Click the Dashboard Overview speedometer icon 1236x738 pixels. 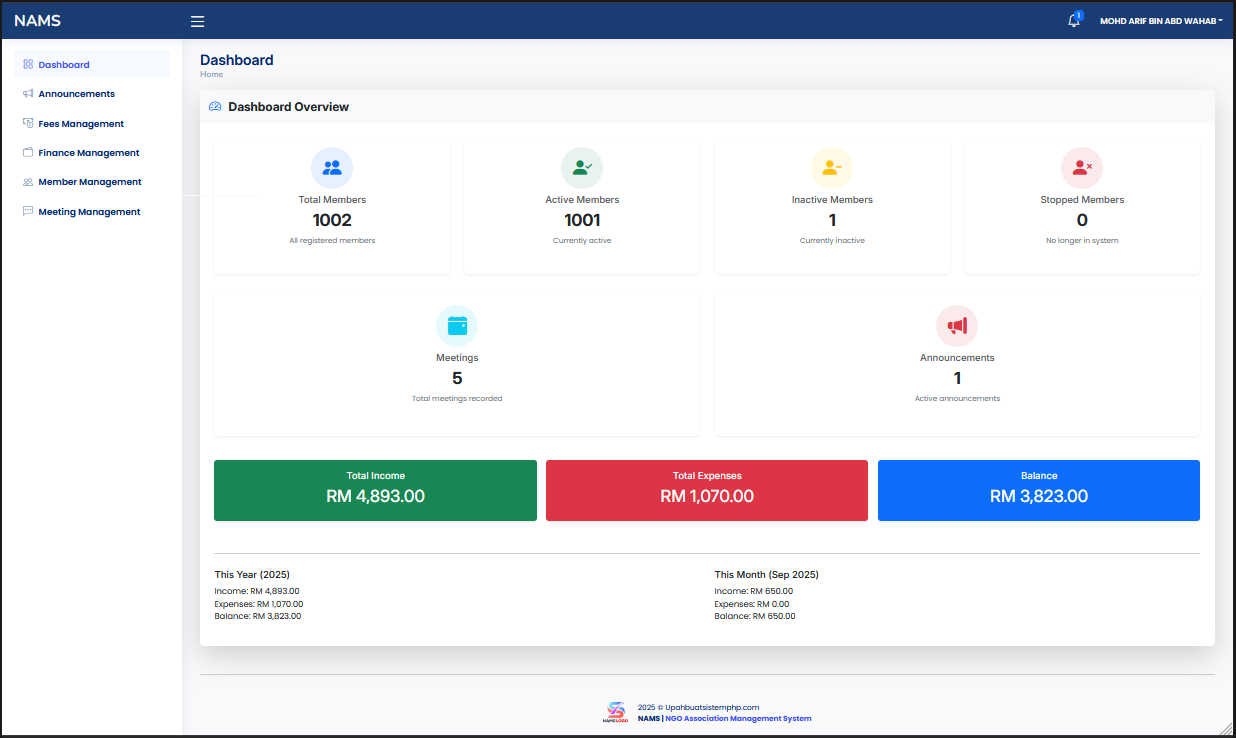[215, 106]
